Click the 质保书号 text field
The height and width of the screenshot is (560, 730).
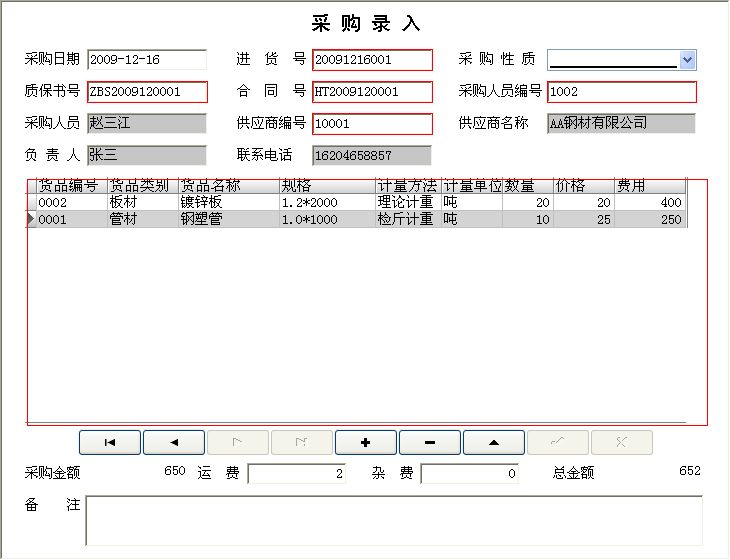[147, 92]
